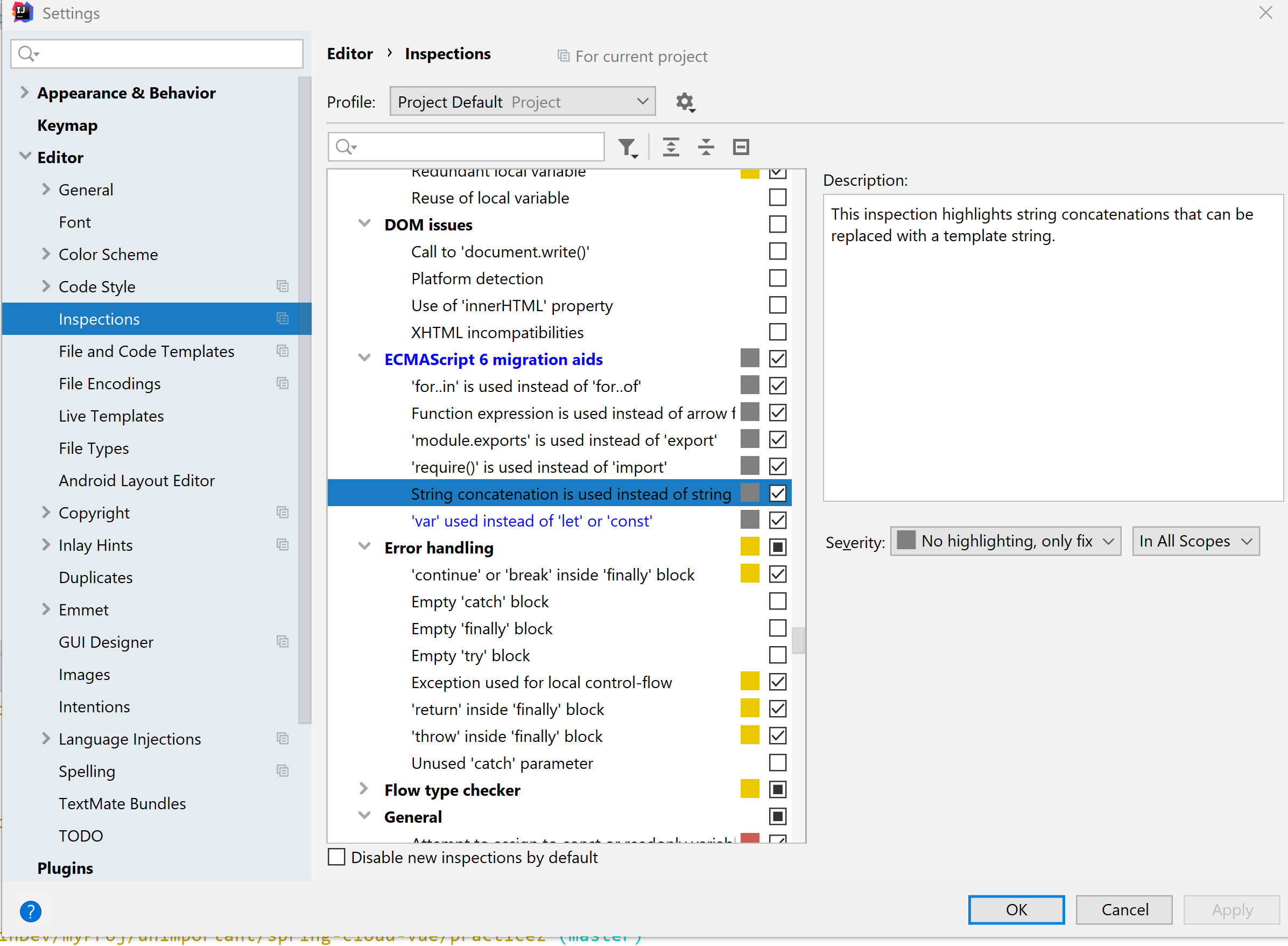Image resolution: width=1288 pixels, height=946 pixels.
Task: Click the help question mark icon
Action: click(31, 910)
